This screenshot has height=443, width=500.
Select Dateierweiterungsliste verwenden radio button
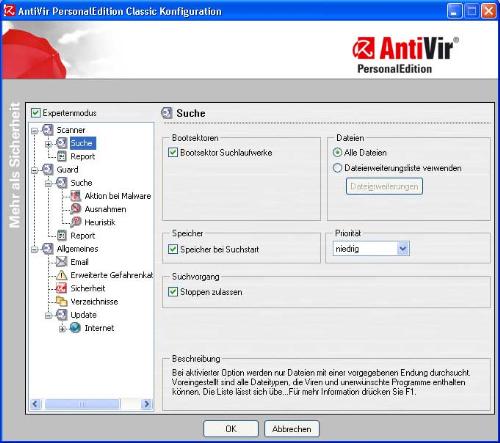coord(337,168)
